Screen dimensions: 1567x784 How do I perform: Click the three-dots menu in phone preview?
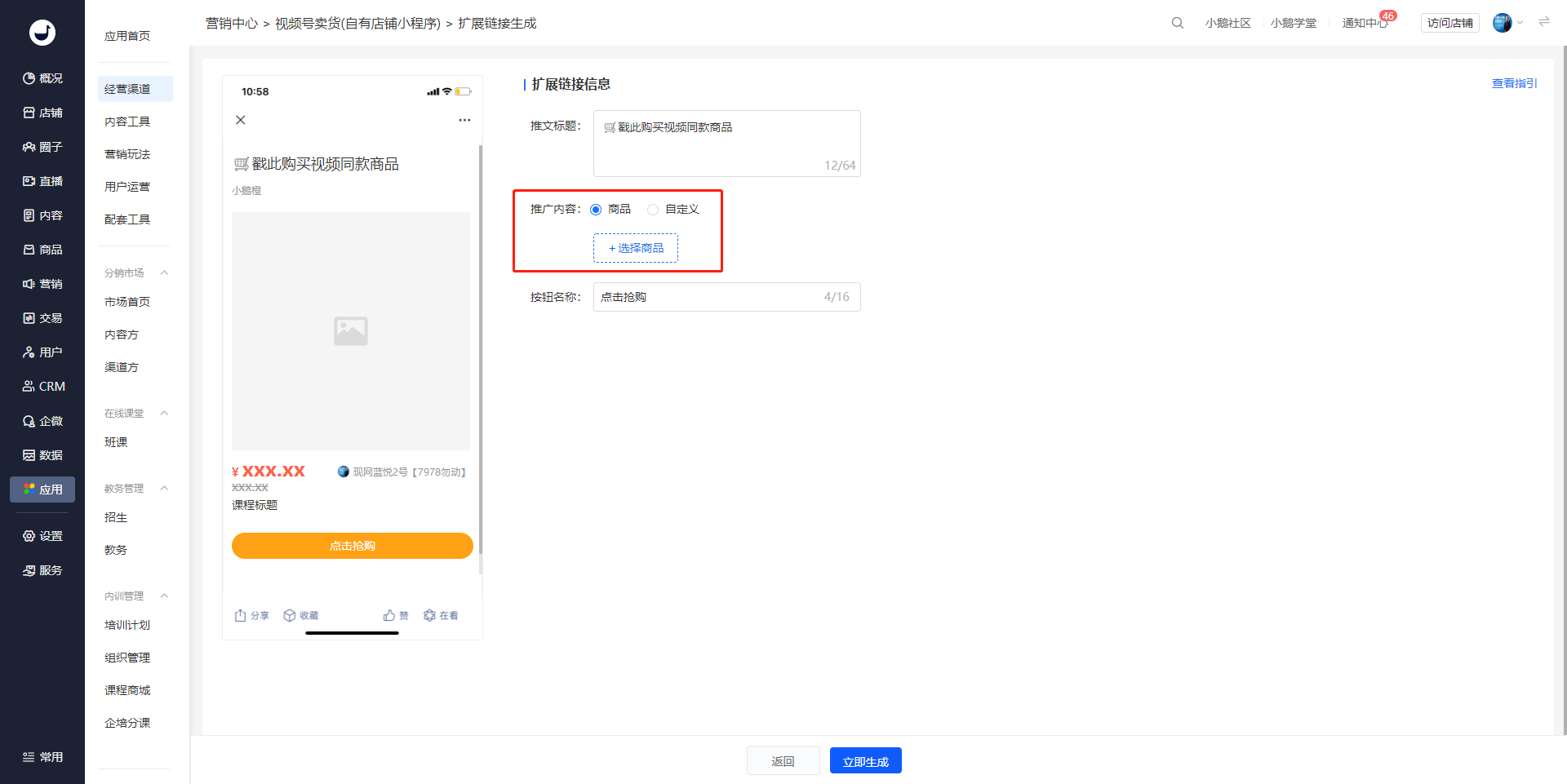464,120
